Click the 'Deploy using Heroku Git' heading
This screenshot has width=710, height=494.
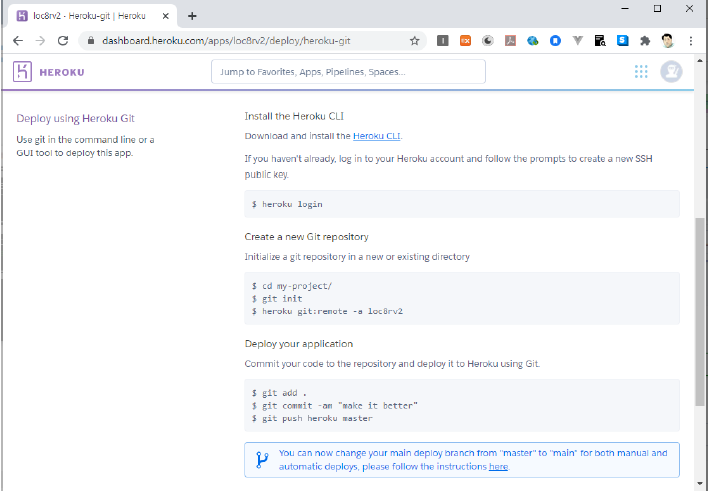(76, 119)
